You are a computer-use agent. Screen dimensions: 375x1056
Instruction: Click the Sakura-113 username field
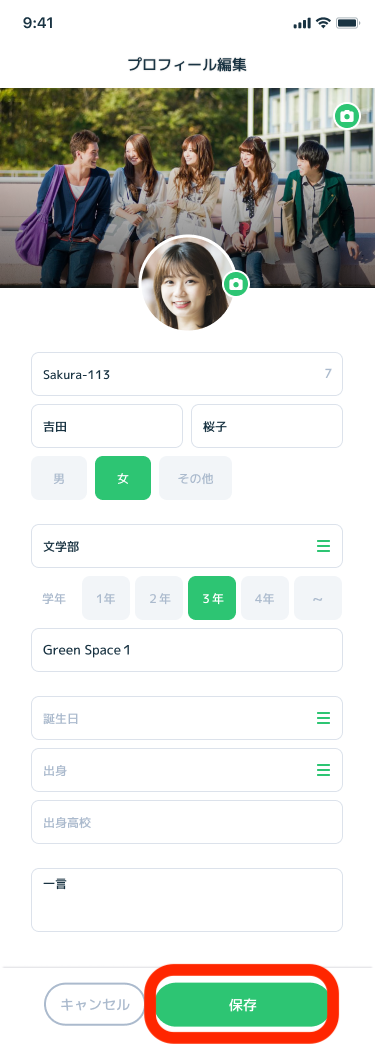pos(187,374)
